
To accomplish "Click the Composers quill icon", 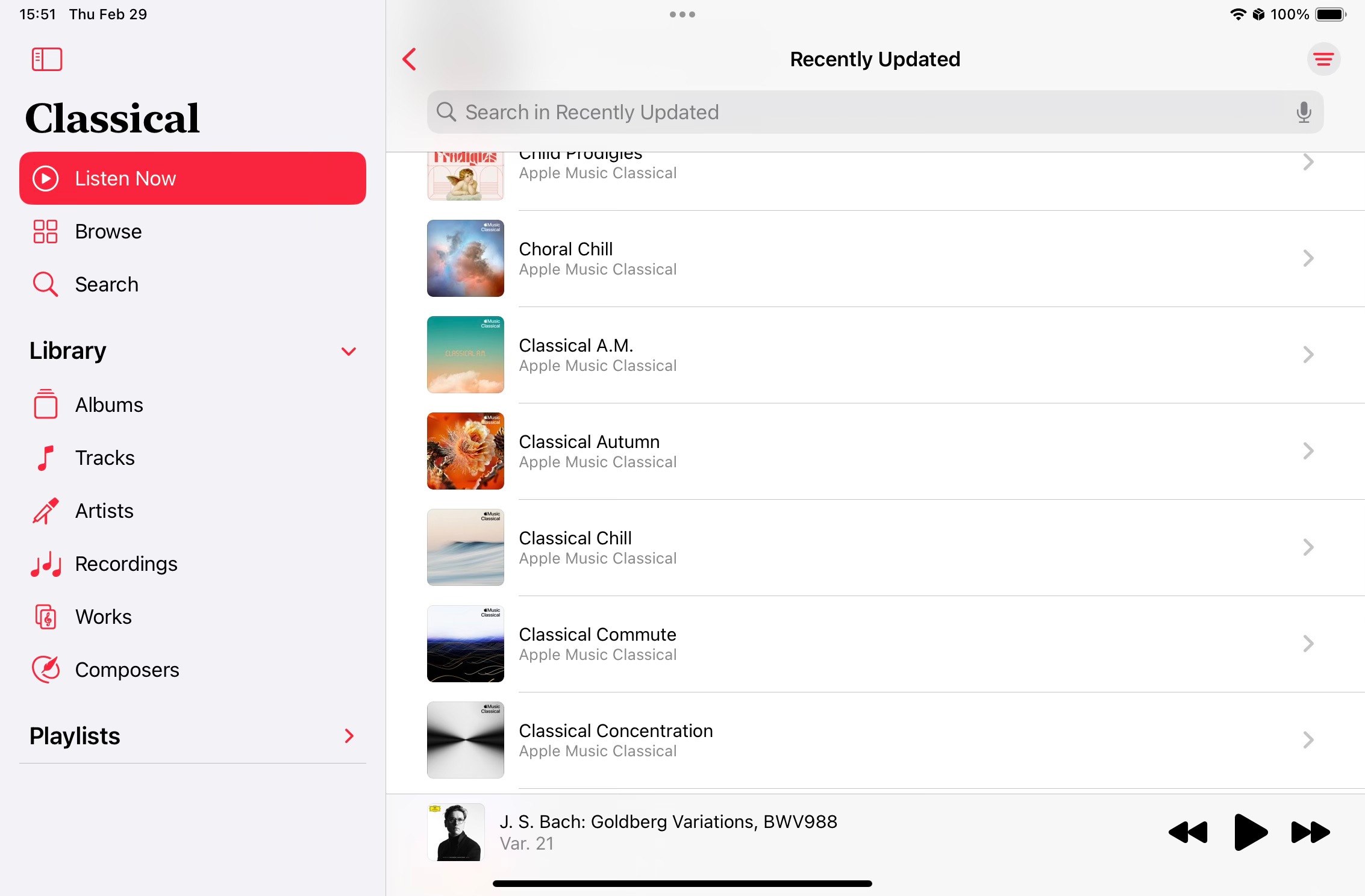I will coord(46,669).
